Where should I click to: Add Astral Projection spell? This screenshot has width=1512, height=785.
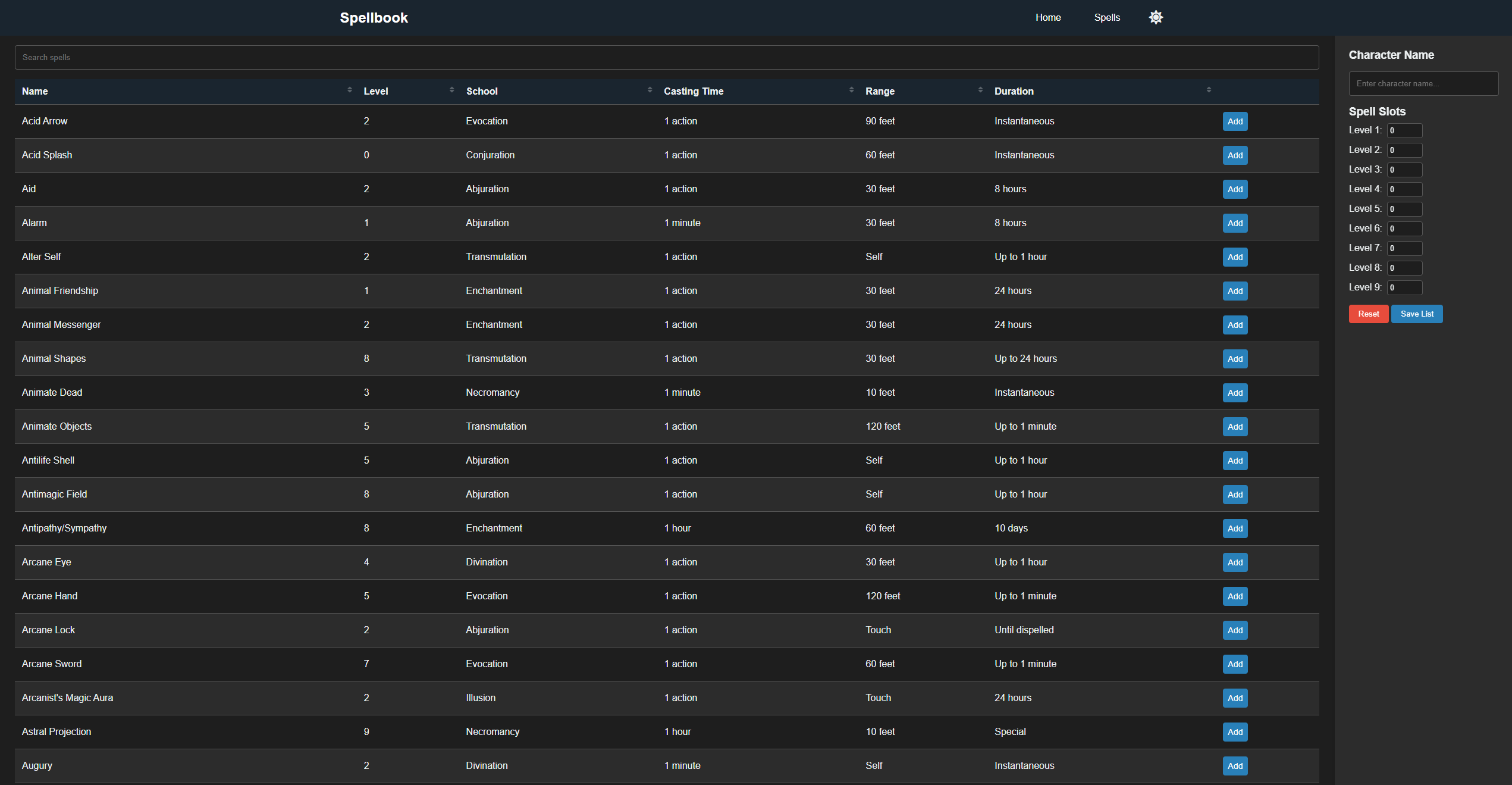pos(1235,732)
